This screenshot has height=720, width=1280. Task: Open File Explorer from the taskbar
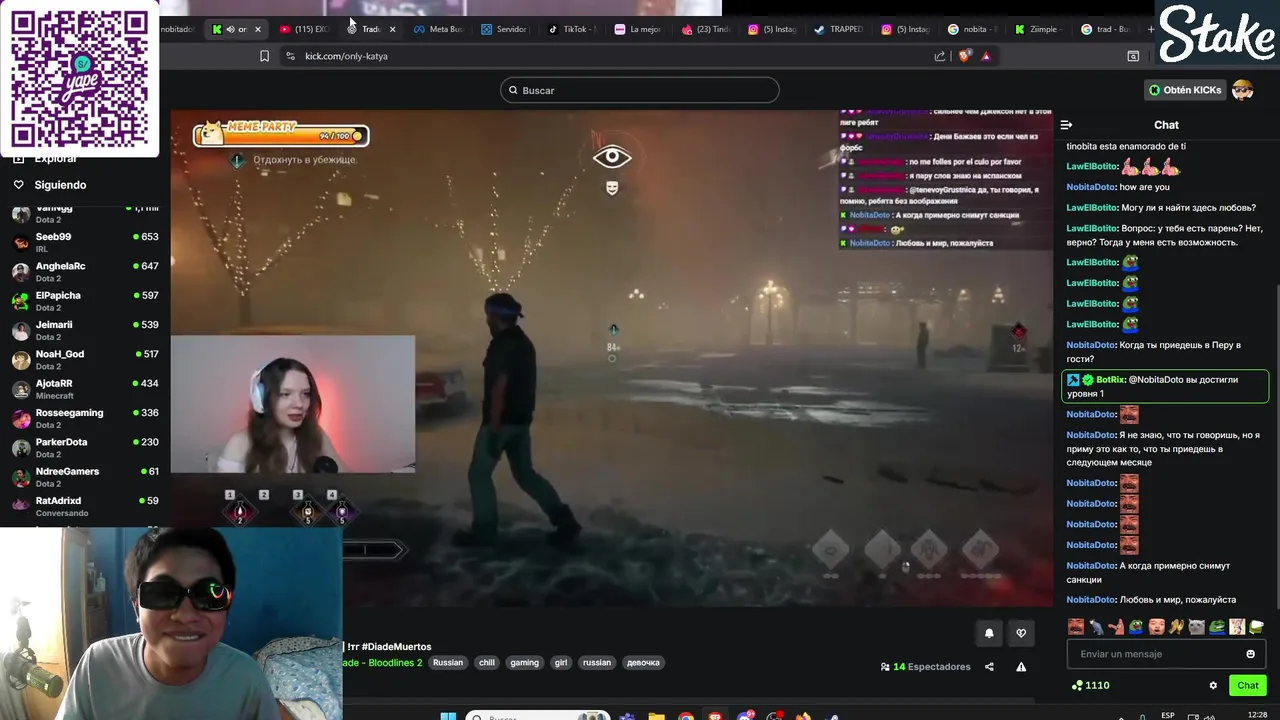point(656,716)
